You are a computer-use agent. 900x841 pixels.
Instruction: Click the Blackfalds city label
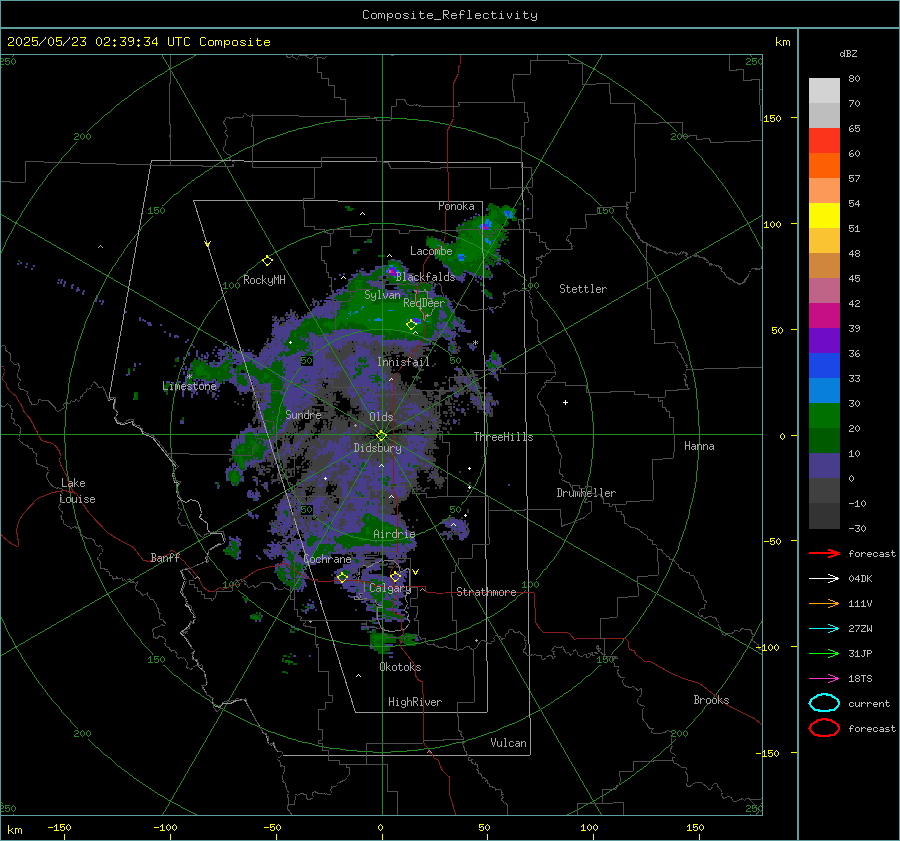[x=425, y=277]
